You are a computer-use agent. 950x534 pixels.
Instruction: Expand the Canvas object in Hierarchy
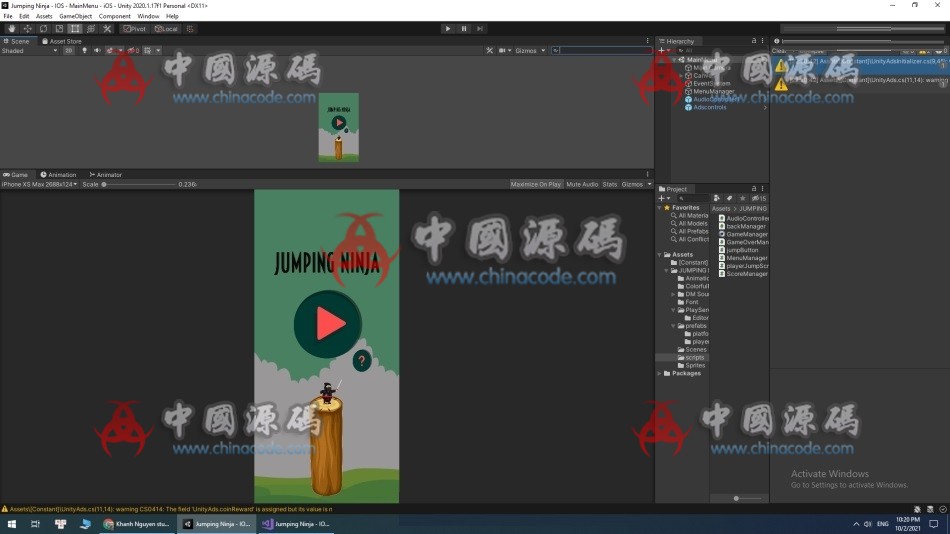point(681,76)
